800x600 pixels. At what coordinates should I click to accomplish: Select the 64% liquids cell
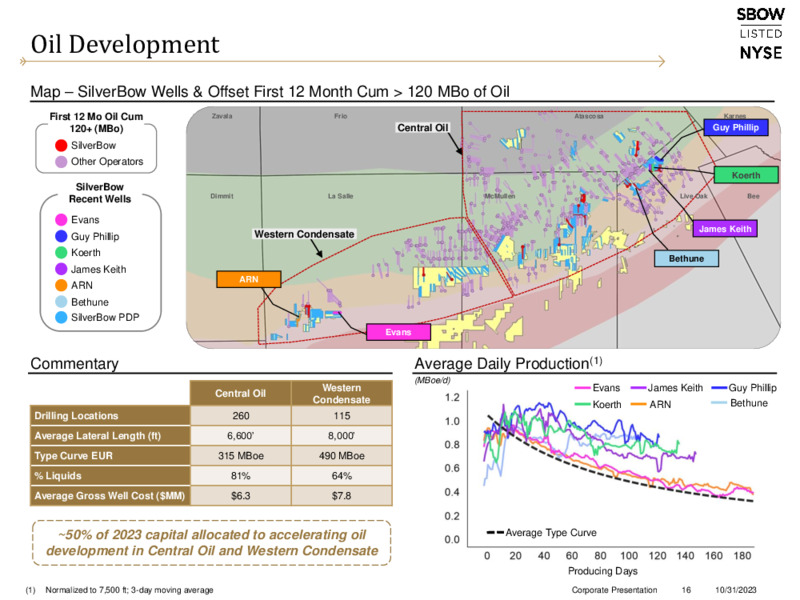coord(341,476)
